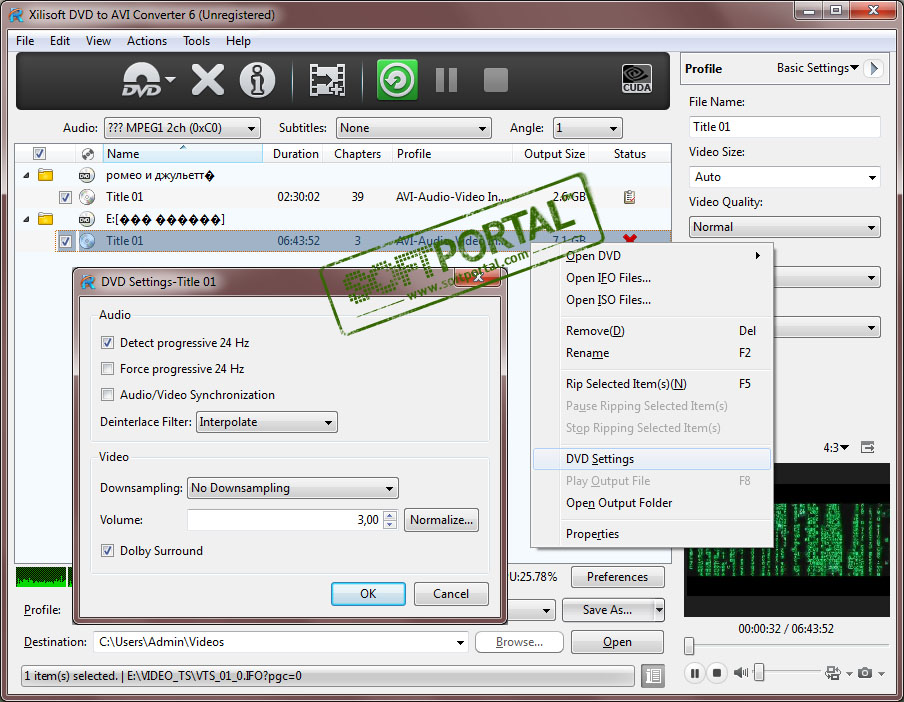Viewport: 904px width, 702px height.
Task: Open Video Size Auto dropdown
Action: [785, 177]
